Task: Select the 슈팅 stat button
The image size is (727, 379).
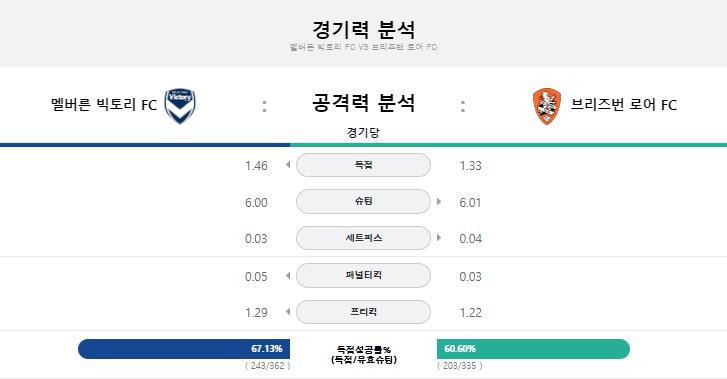Action: 363,201
